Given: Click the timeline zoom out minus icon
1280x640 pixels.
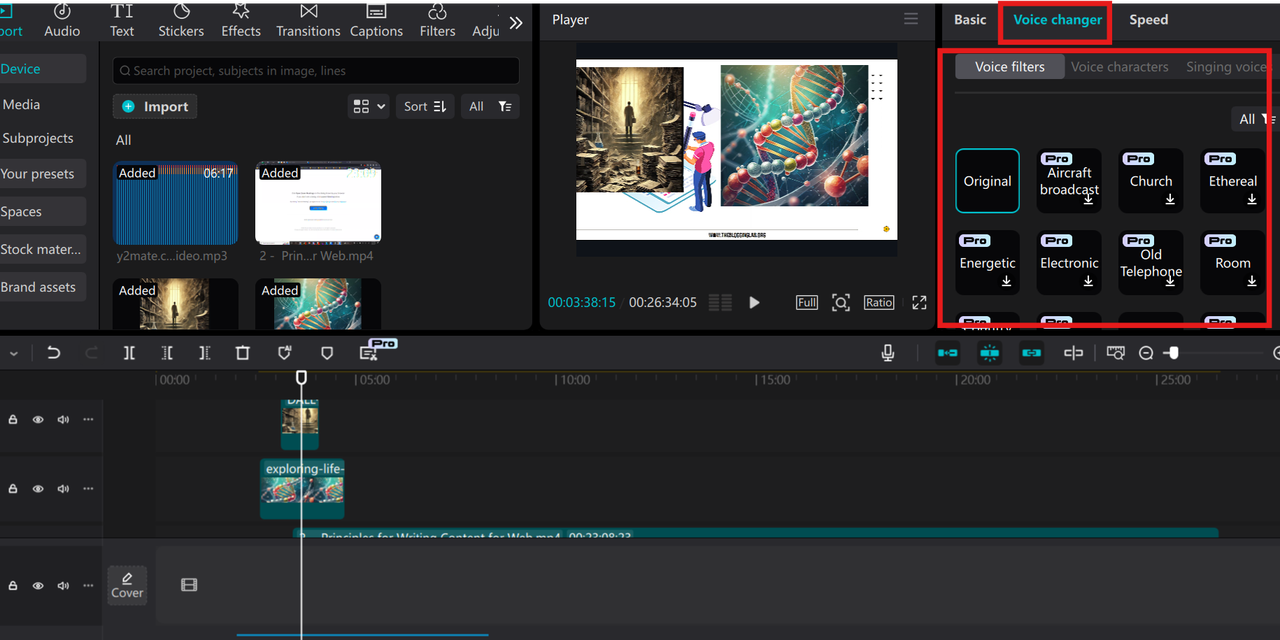Looking at the screenshot, I should [1146, 353].
